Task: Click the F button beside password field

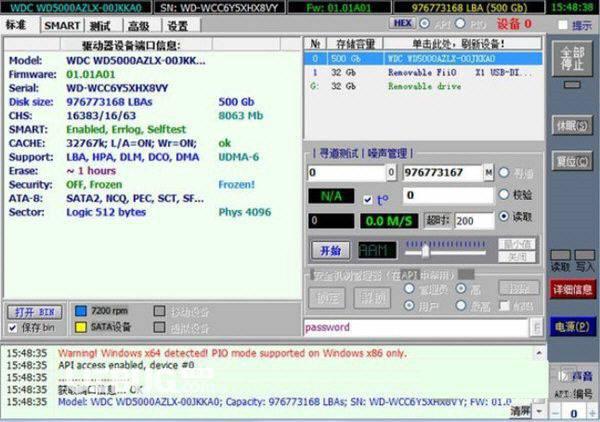Action: click(536, 328)
